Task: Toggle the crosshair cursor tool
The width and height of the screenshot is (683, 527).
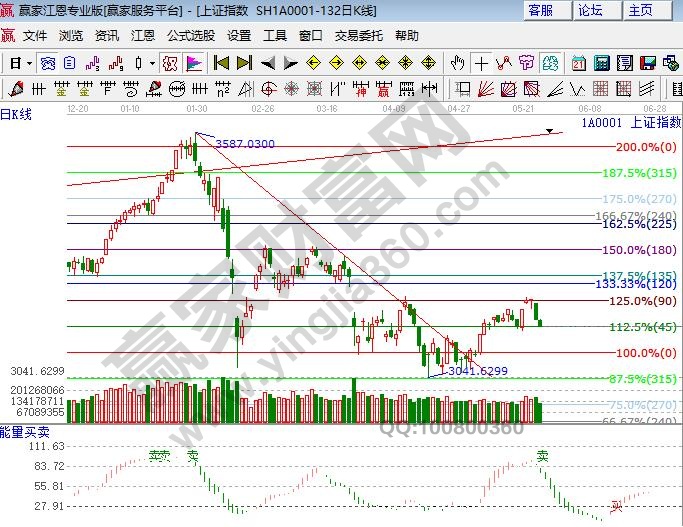Action: [482, 63]
